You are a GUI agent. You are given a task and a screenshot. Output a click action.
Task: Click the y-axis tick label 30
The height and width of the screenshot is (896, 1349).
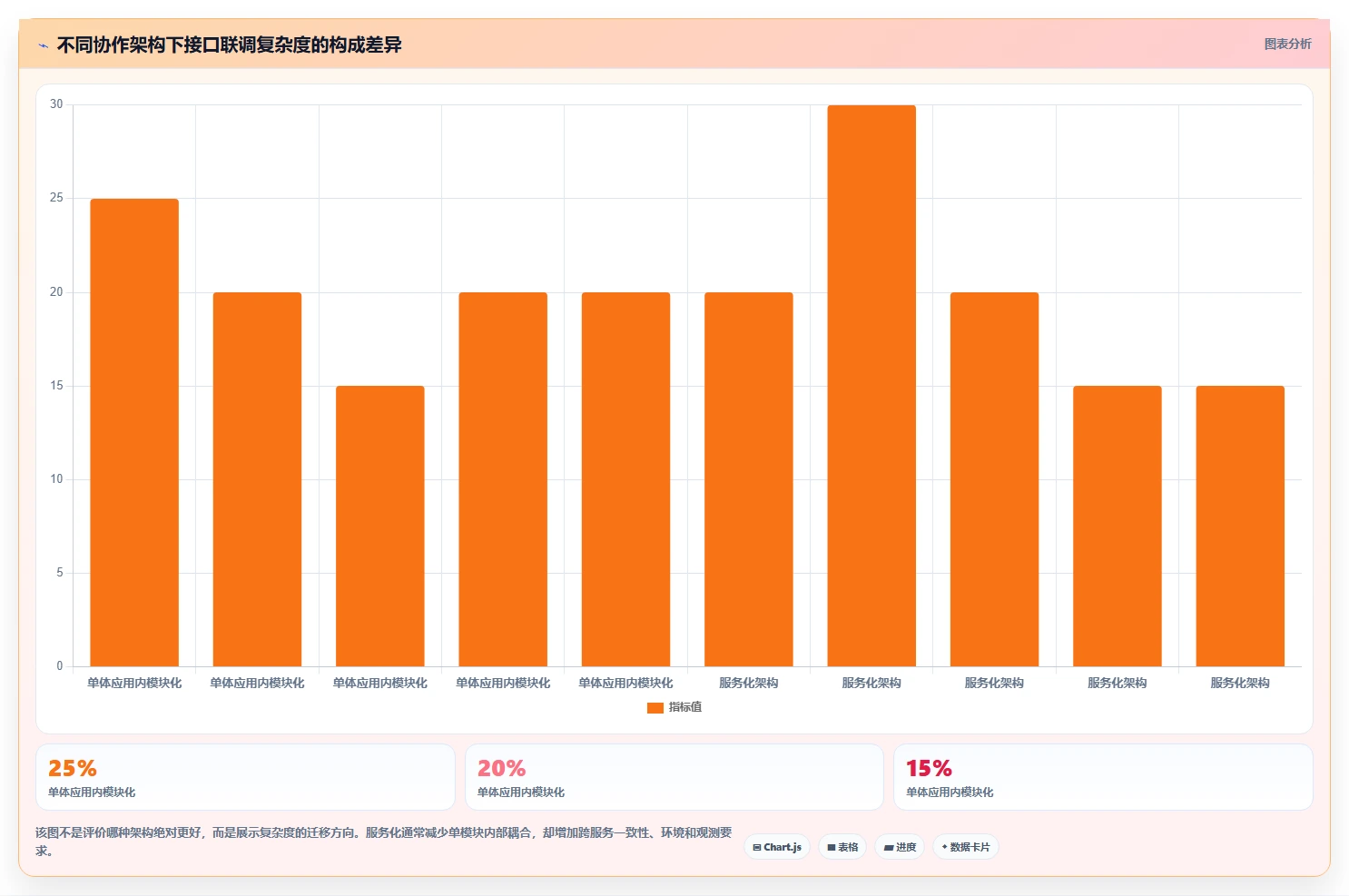(56, 104)
